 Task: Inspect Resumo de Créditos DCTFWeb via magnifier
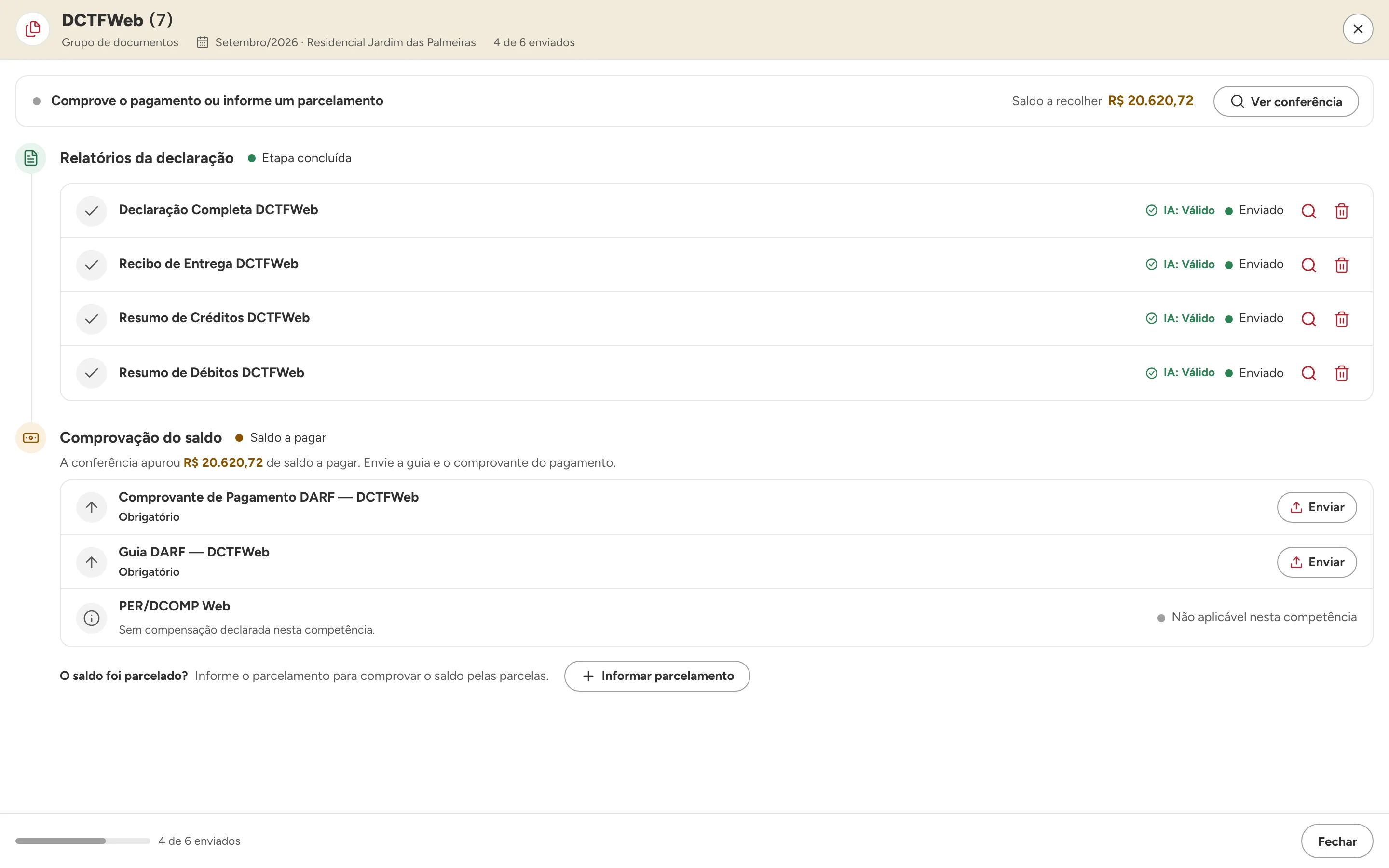[1308, 319]
